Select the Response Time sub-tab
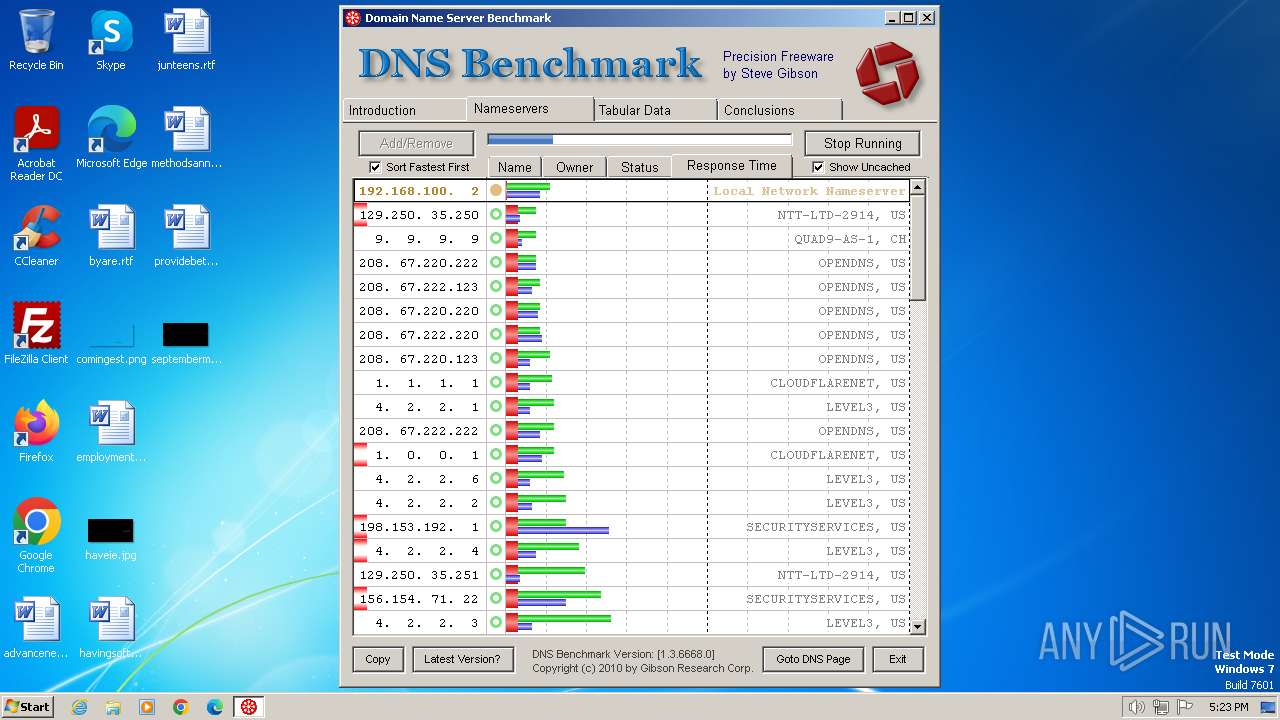 click(x=732, y=166)
